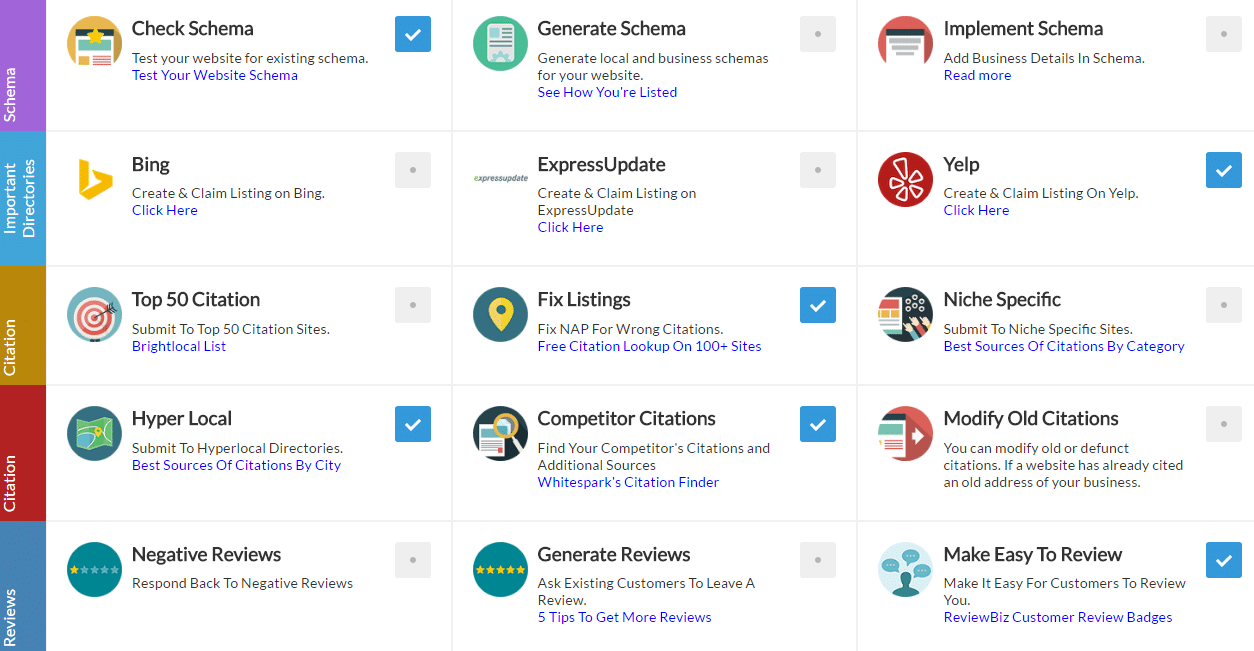This screenshot has width=1254, height=651.
Task: Tick the Negative Reviews checkbox
Action: point(413,560)
